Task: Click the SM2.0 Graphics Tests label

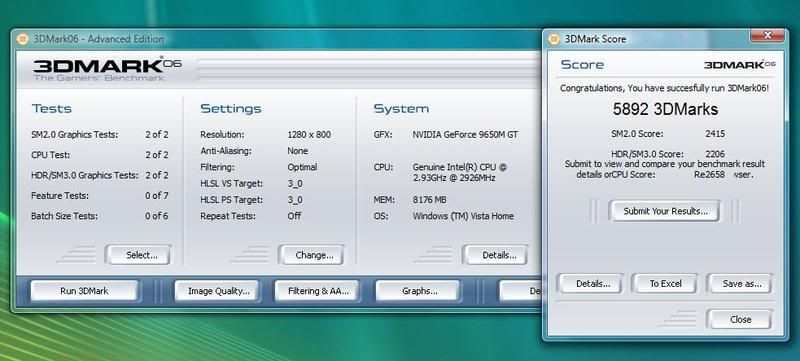Action: tap(74, 135)
